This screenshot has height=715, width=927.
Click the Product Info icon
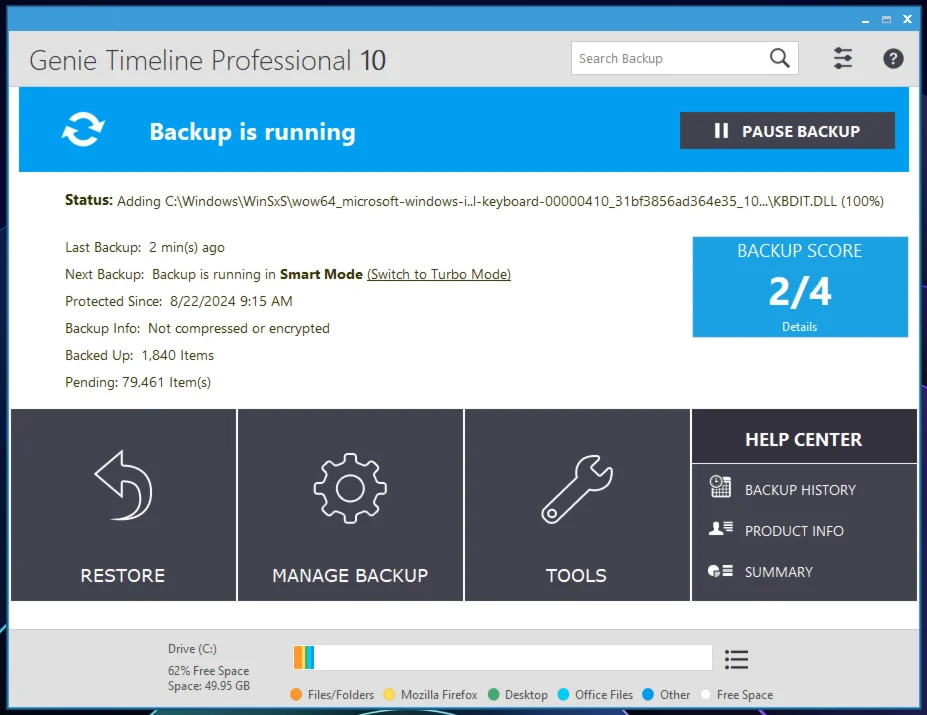720,529
